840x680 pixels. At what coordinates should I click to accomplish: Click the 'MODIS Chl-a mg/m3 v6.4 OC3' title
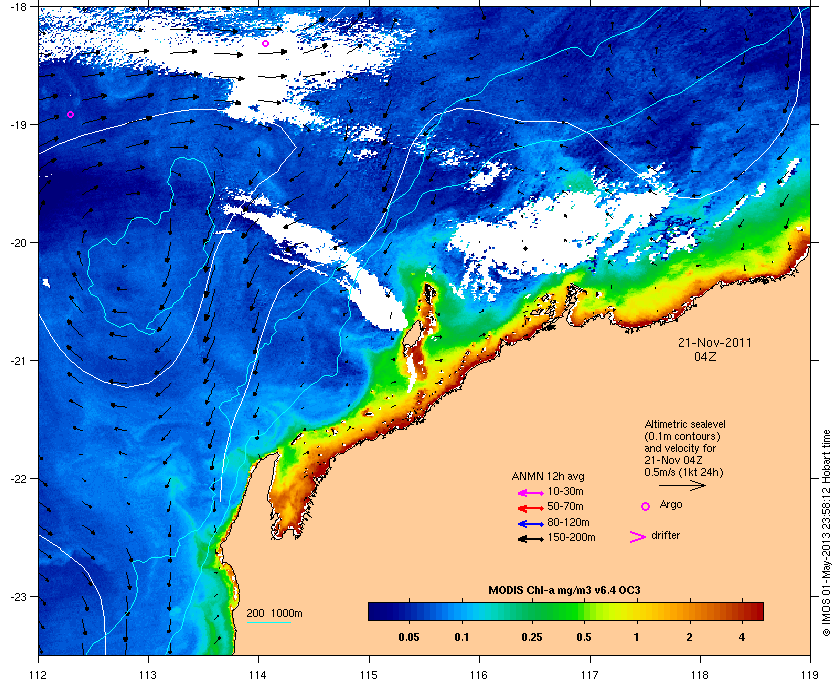[564, 591]
